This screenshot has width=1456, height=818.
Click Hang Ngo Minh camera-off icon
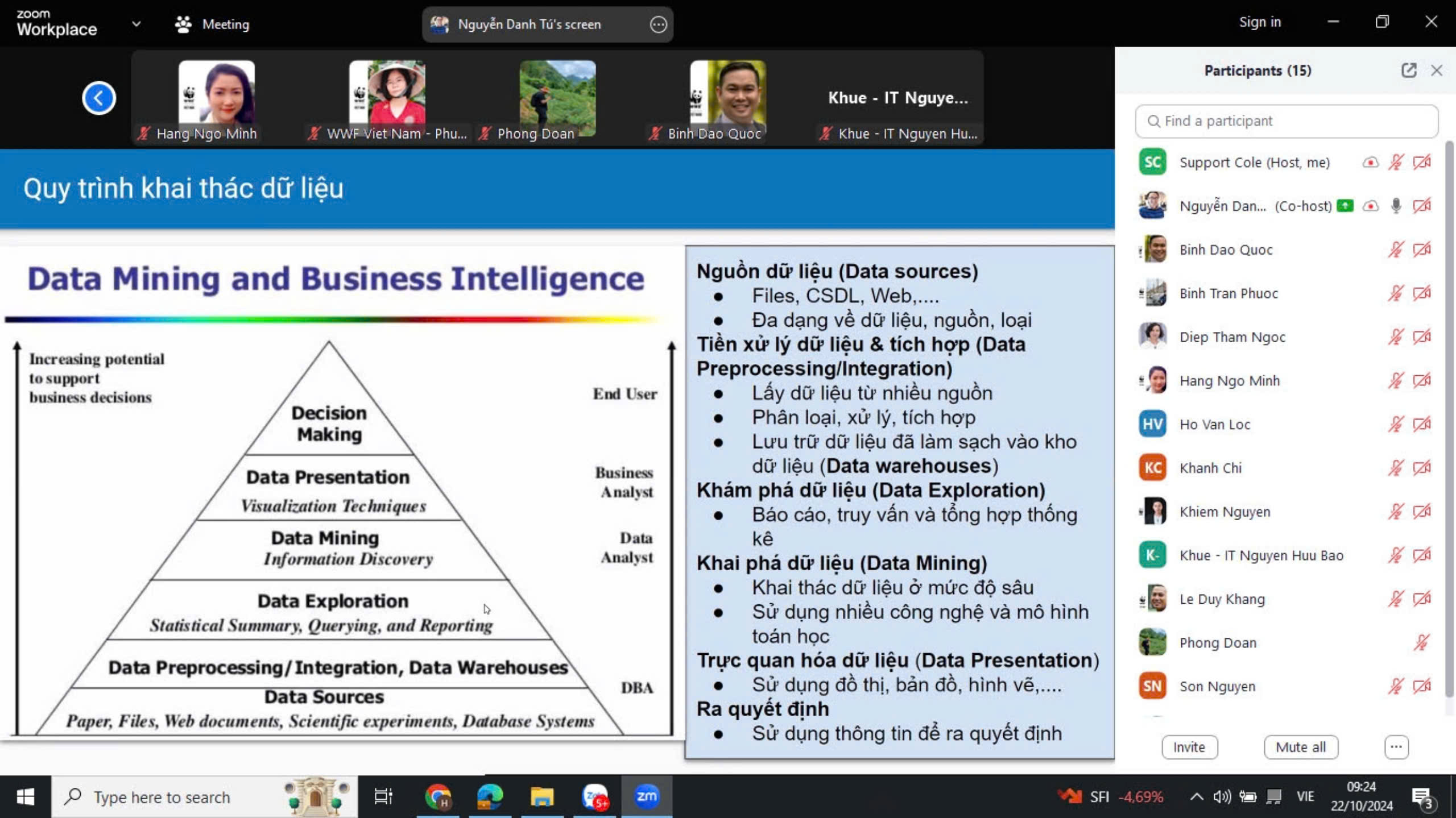point(1422,380)
